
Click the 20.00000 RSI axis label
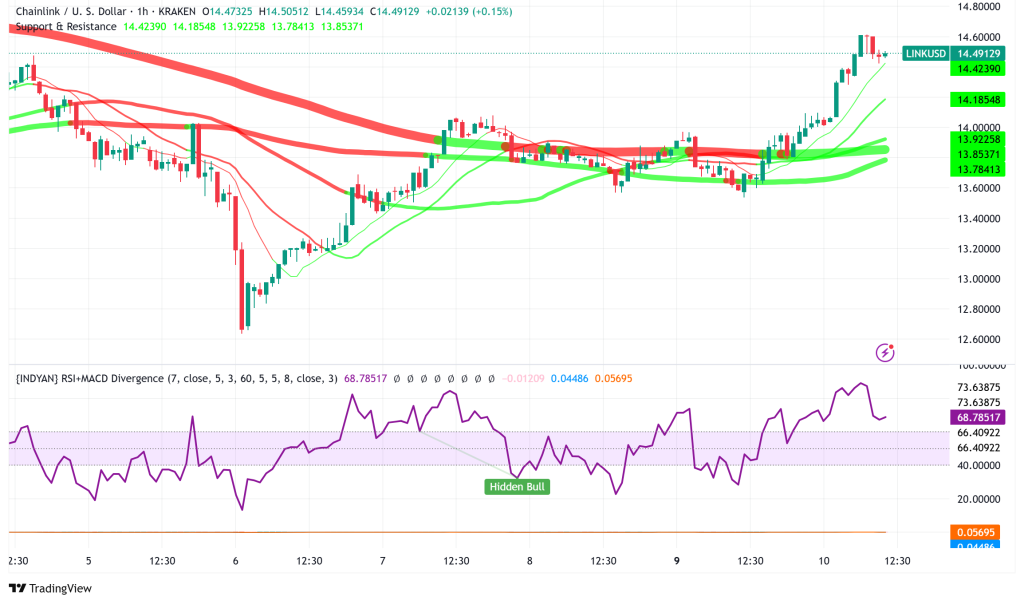coord(978,499)
